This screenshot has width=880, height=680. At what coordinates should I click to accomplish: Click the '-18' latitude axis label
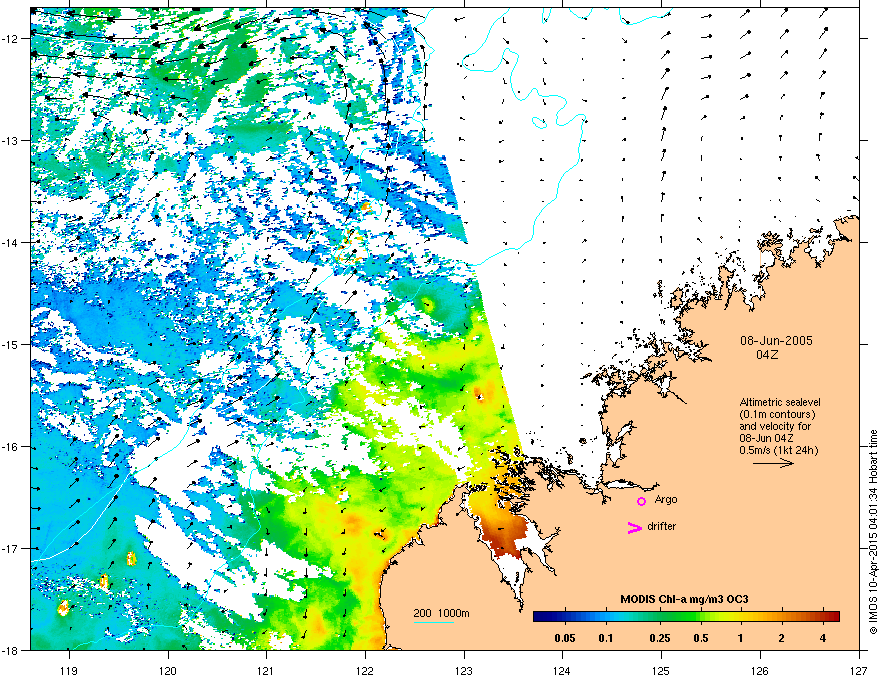[x=11, y=650]
